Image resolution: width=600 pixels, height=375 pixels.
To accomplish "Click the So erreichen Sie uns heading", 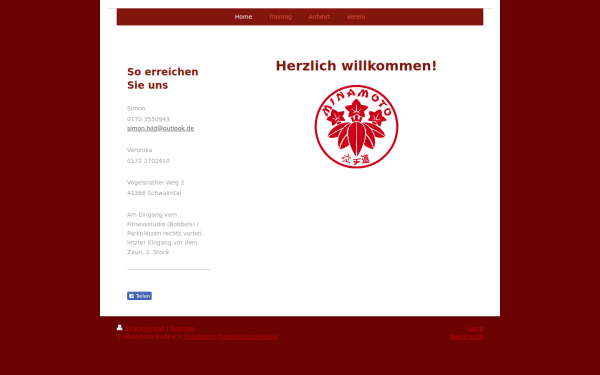I will pos(163,78).
